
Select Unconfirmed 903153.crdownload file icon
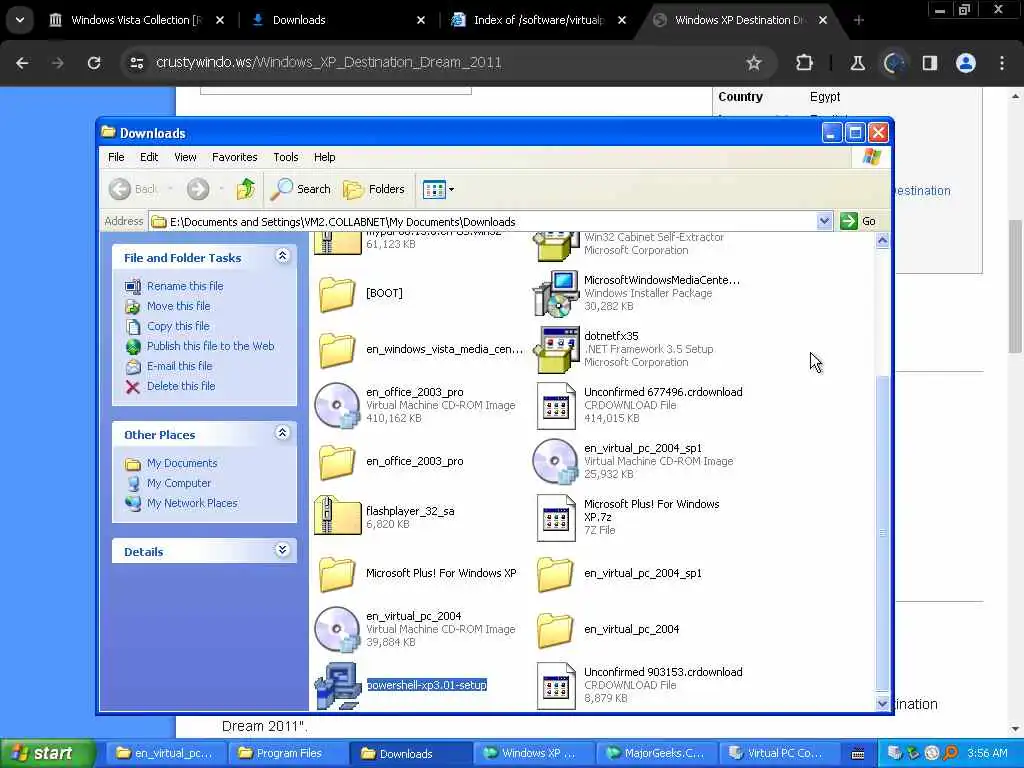click(x=556, y=686)
